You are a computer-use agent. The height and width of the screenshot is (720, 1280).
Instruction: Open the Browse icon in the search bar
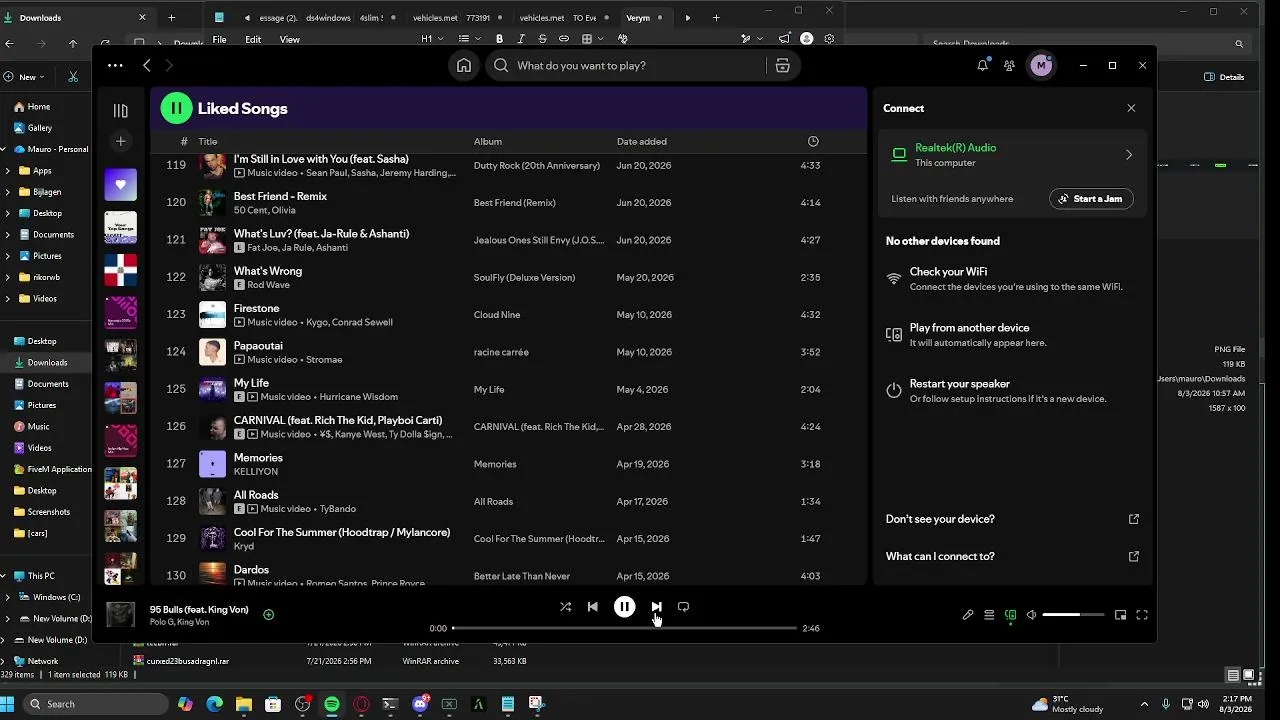(782, 65)
